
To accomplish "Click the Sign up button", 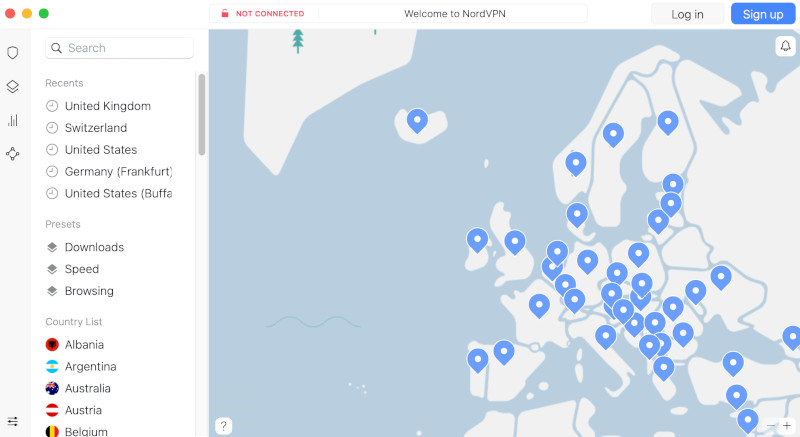I will 763,14.
